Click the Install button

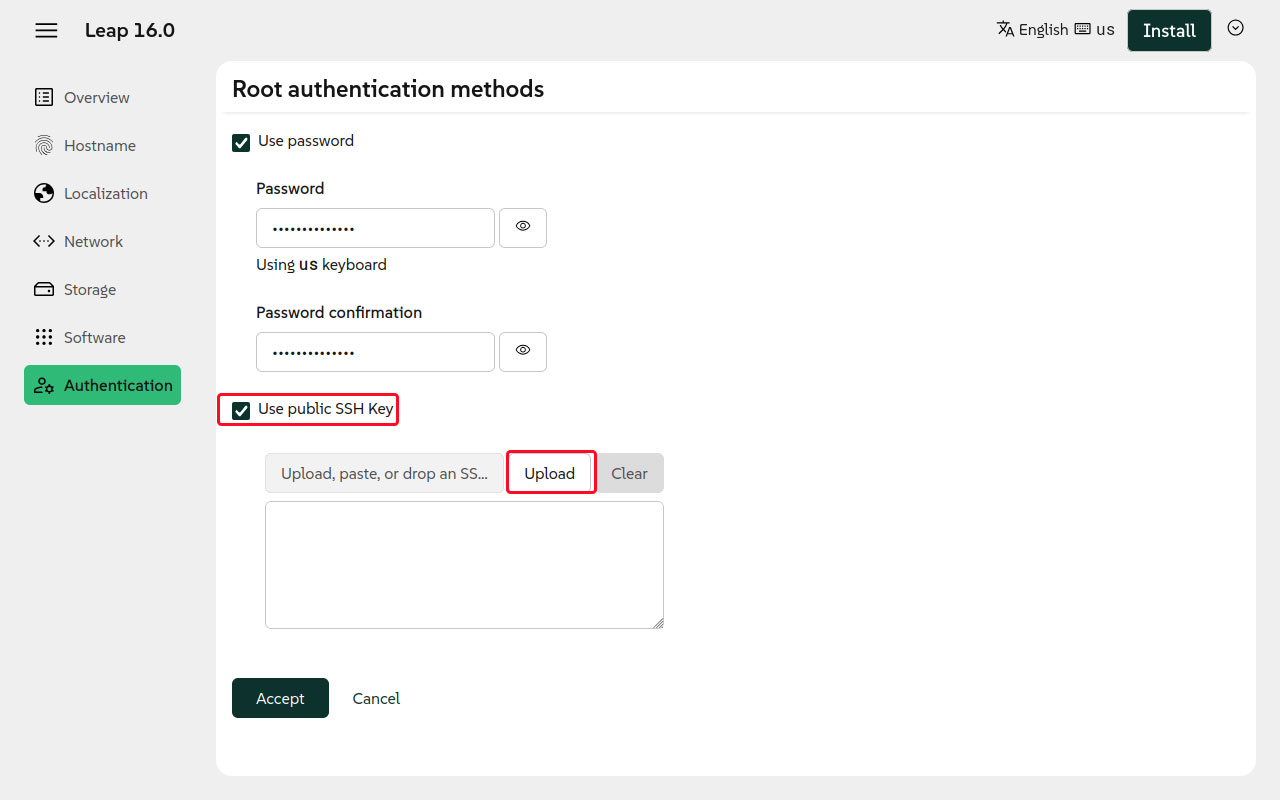1168,31
